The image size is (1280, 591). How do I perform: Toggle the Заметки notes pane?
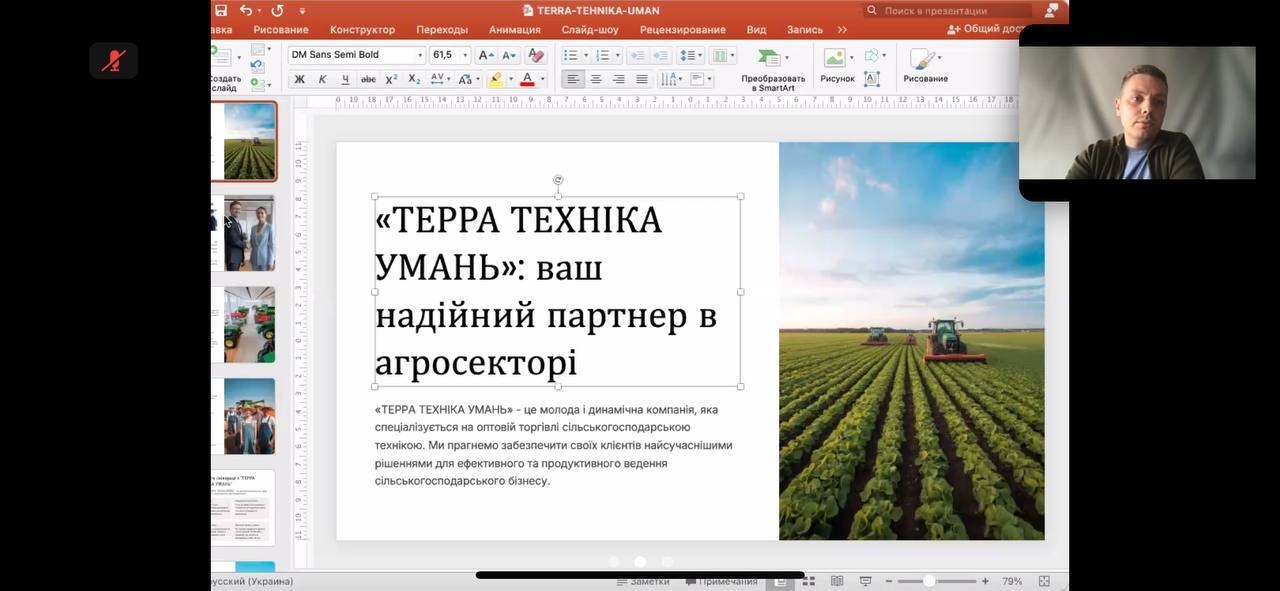(643, 581)
